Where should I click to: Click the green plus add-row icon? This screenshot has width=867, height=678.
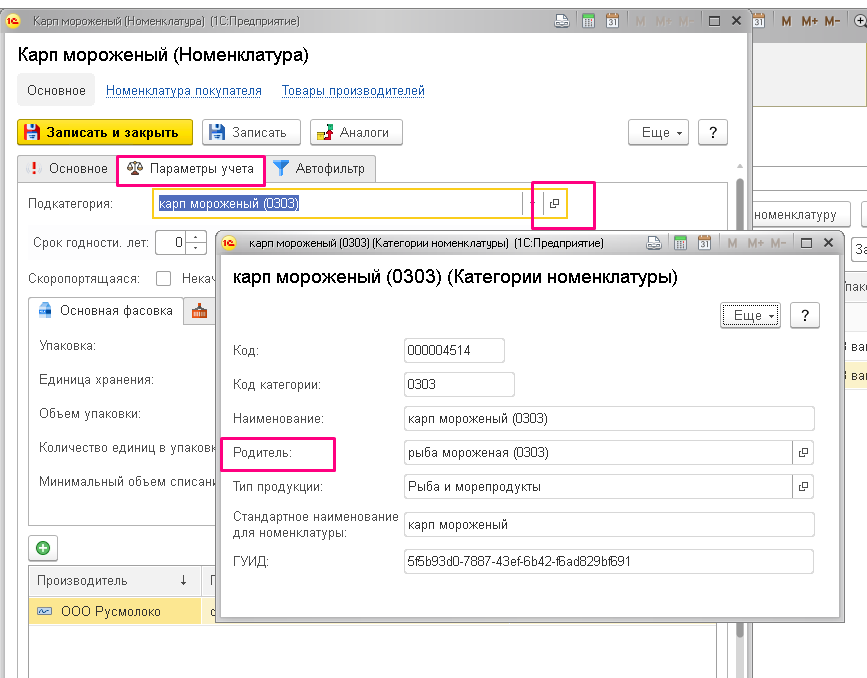click(x=43, y=547)
